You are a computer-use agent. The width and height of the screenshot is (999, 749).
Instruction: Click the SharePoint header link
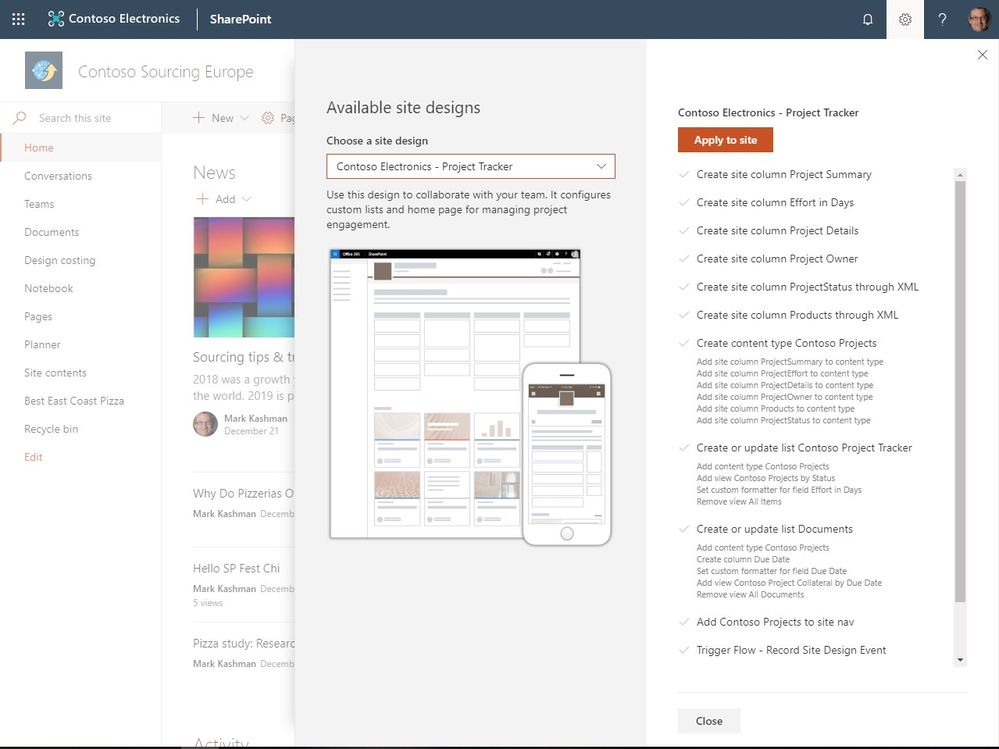click(240, 19)
